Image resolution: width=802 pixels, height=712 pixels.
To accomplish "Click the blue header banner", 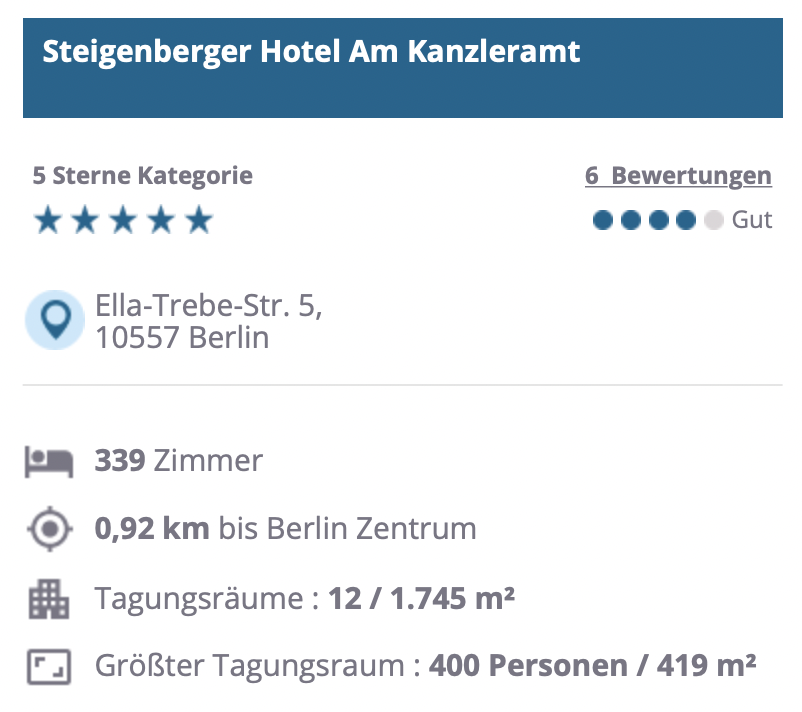I will pyautogui.click(x=403, y=68).
